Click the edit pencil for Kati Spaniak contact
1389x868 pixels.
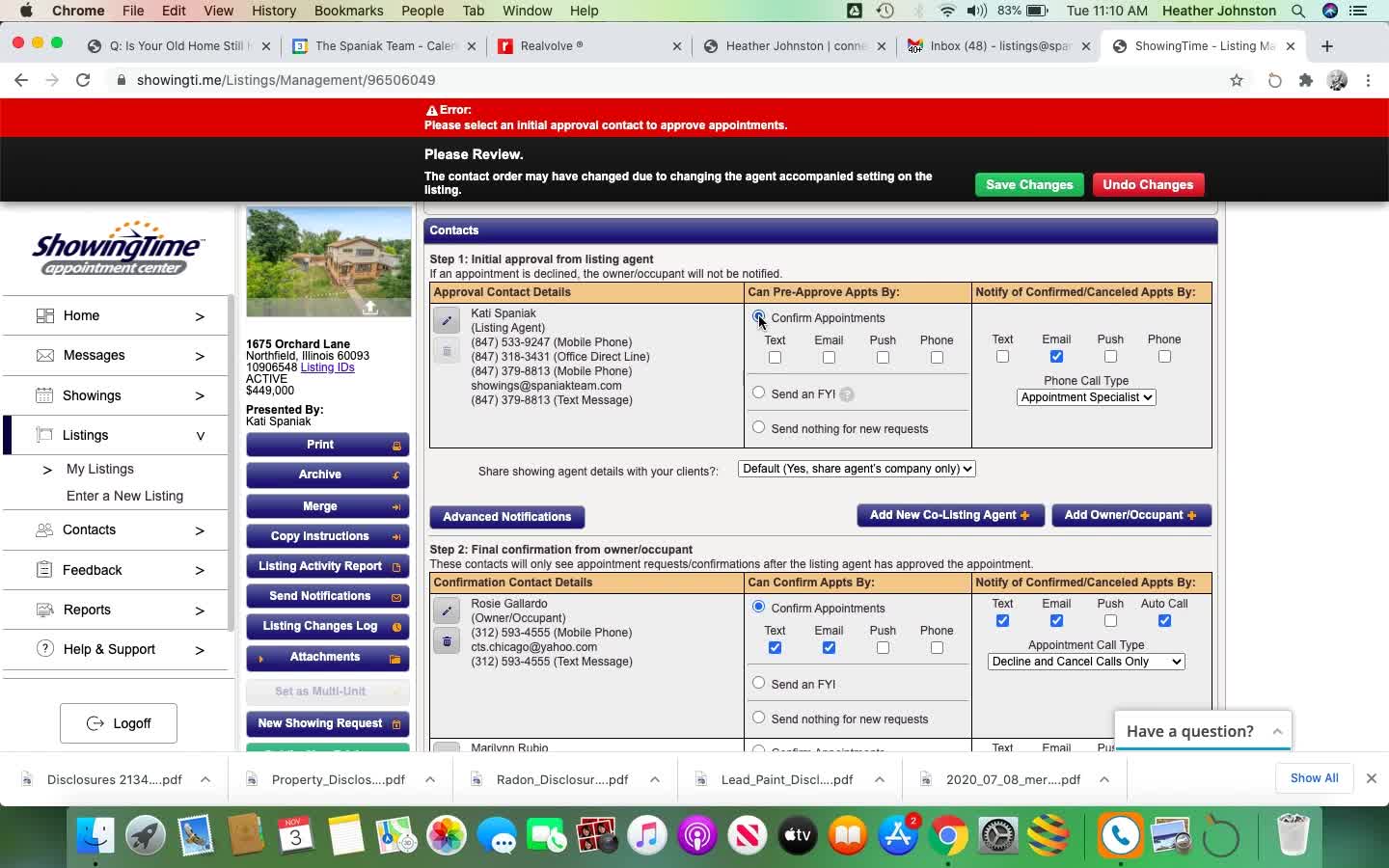(446, 320)
